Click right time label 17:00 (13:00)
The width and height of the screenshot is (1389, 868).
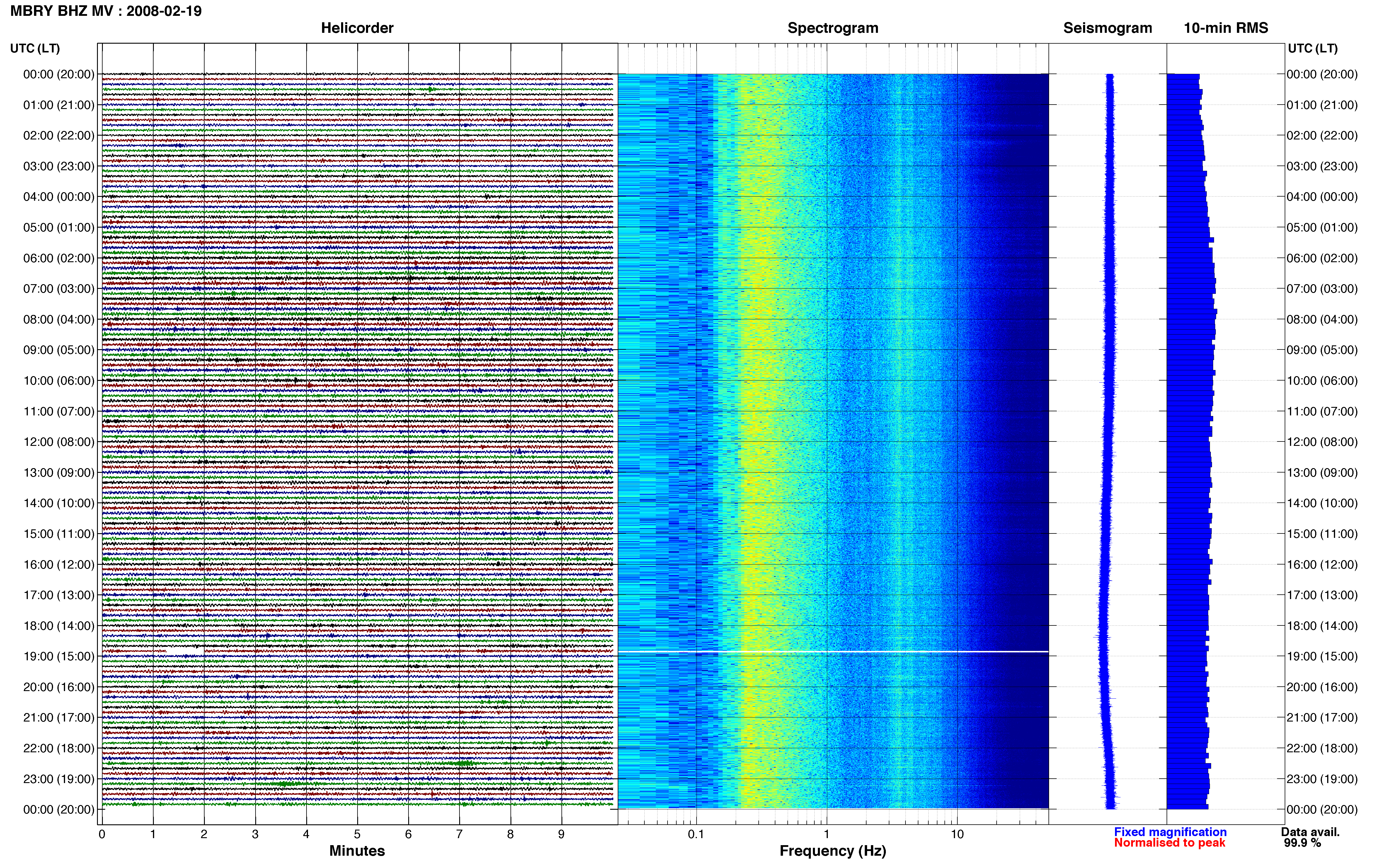point(1322,595)
